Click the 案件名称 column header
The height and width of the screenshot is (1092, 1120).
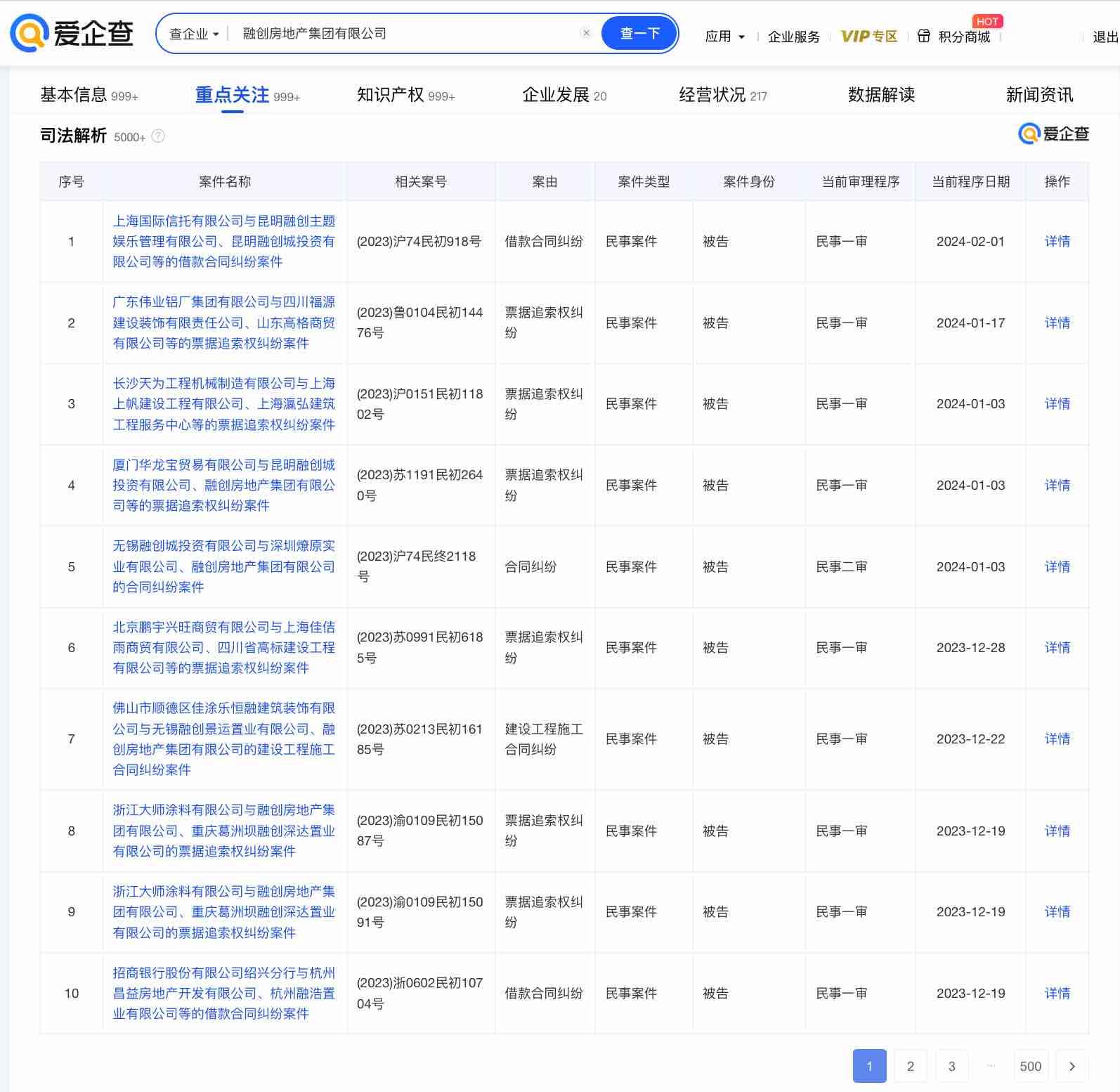coord(225,181)
